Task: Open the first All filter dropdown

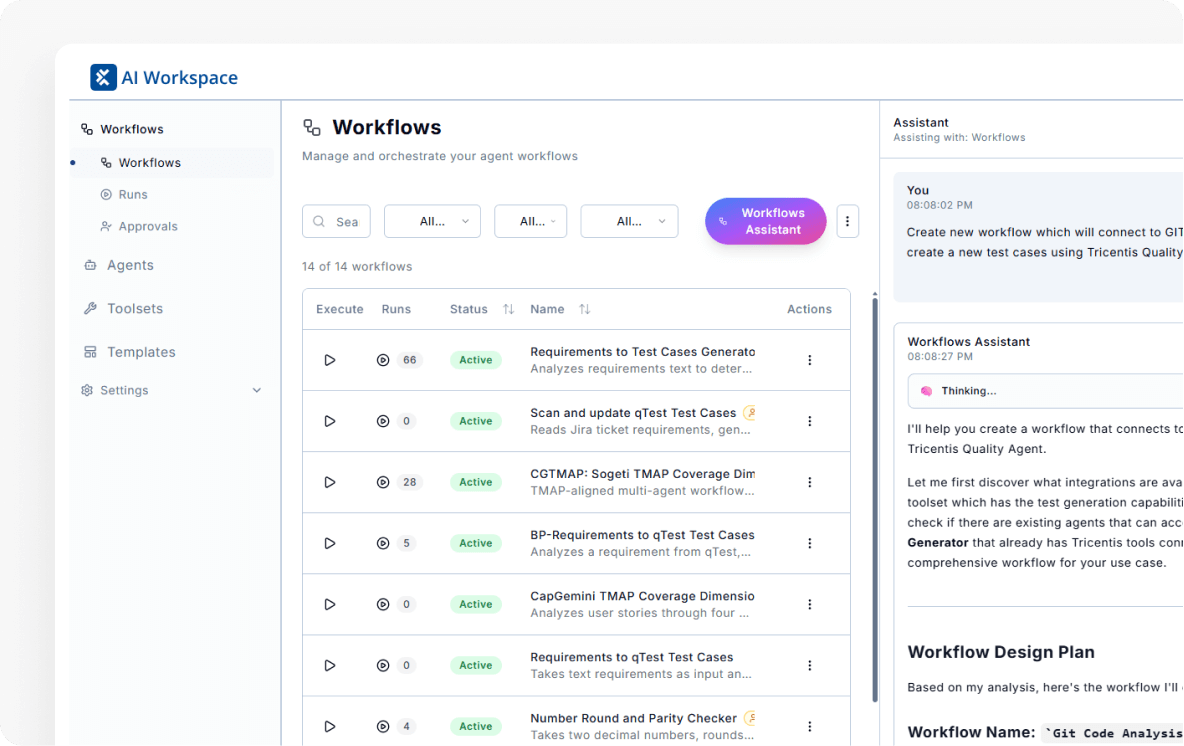Action: click(x=432, y=221)
